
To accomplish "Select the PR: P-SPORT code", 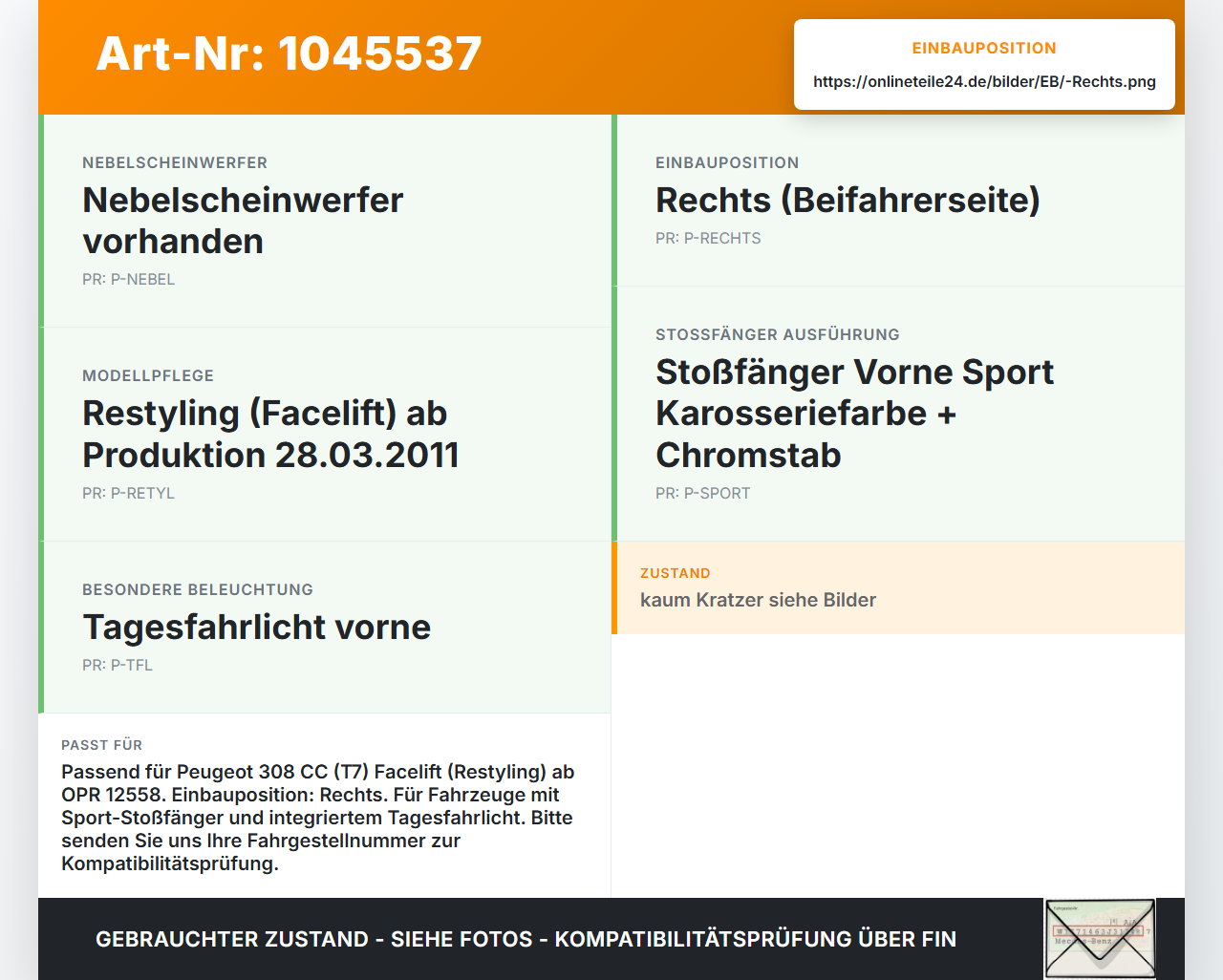I will (702, 494).
